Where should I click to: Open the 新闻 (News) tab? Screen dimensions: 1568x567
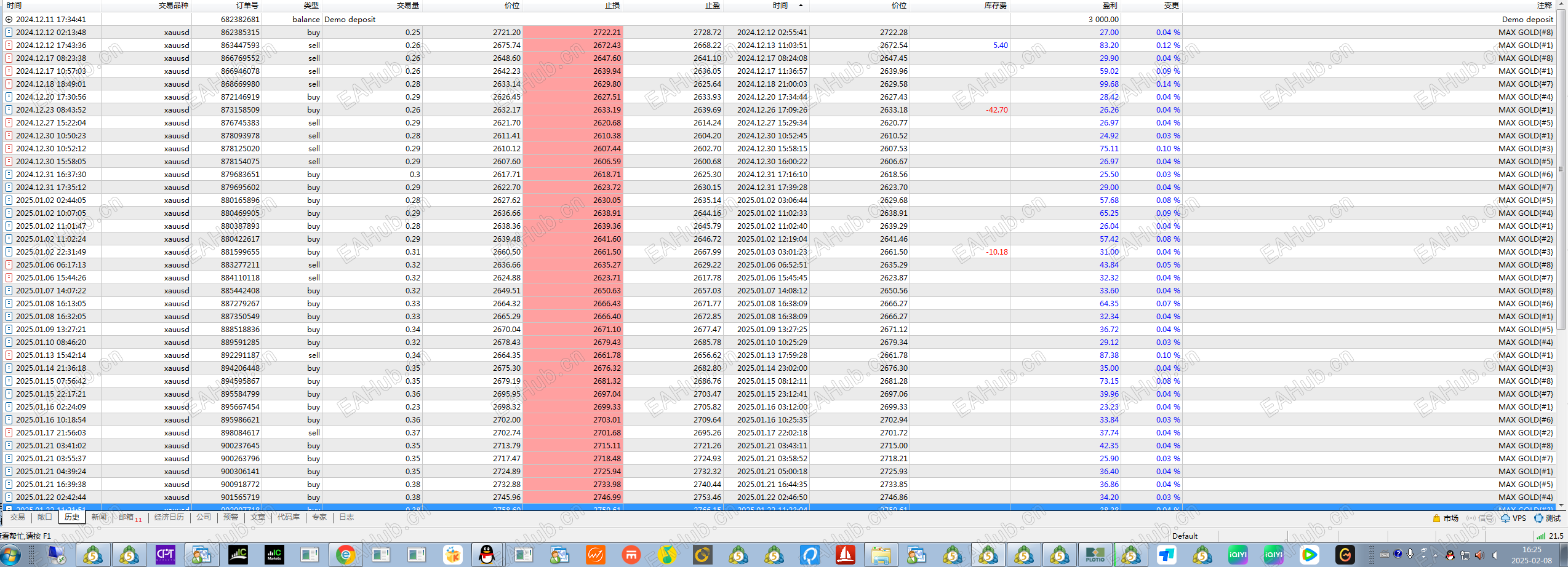pyautogui.click(x=98, y=517)
